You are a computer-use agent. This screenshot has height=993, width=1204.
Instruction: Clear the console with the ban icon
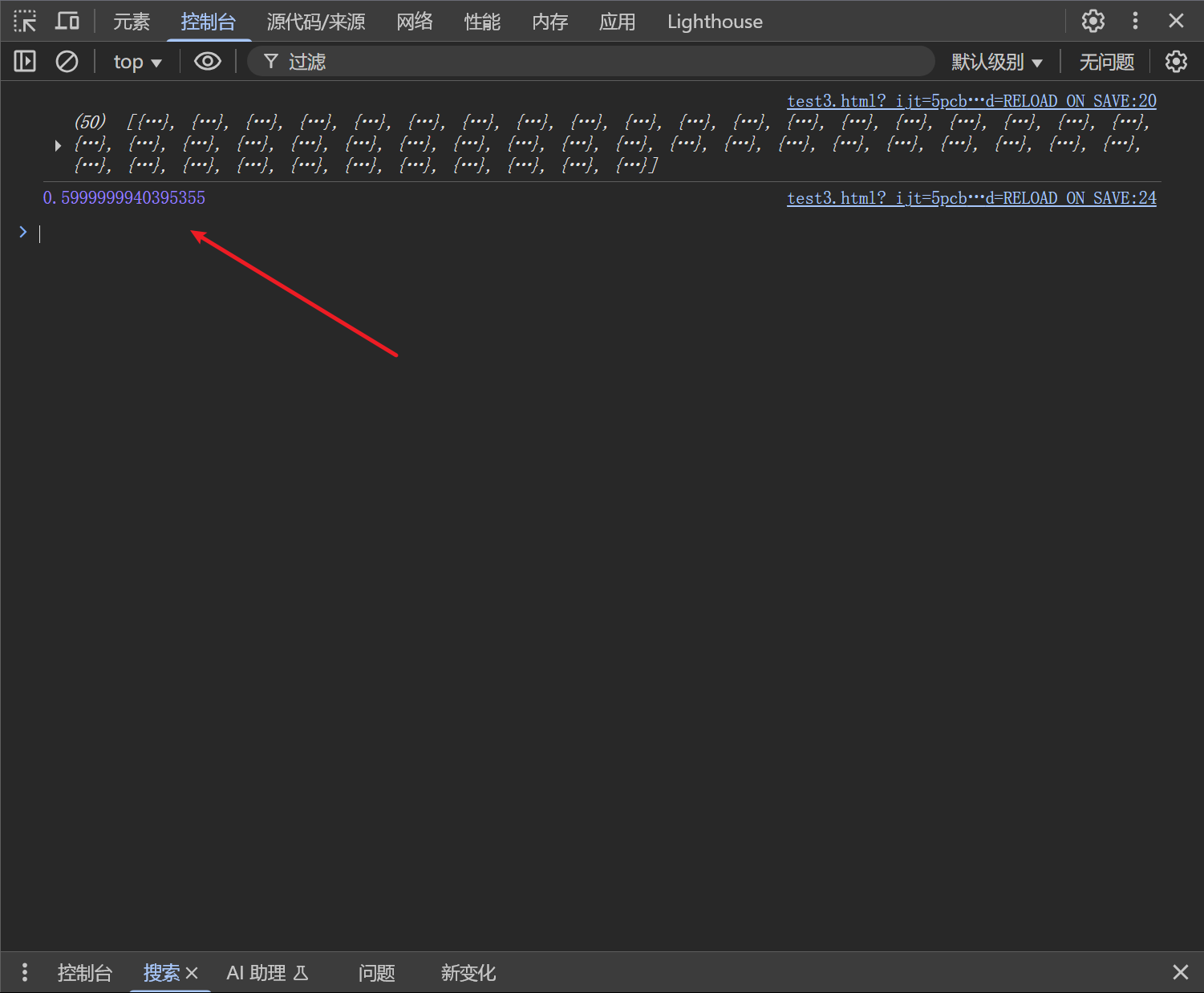(x=67, y=62)
